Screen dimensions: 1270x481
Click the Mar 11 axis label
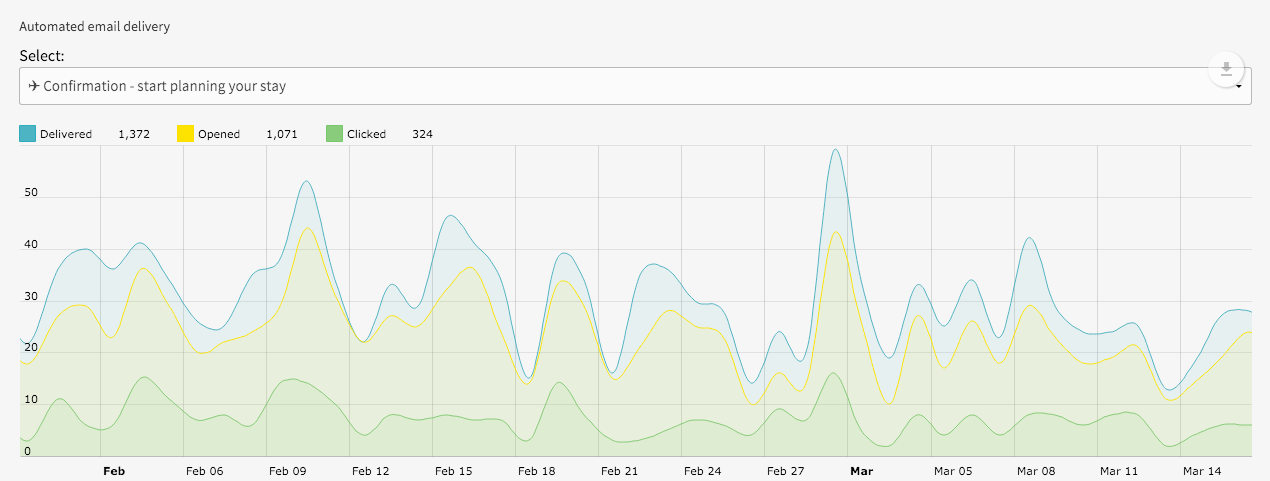(x=1118, y=470)
